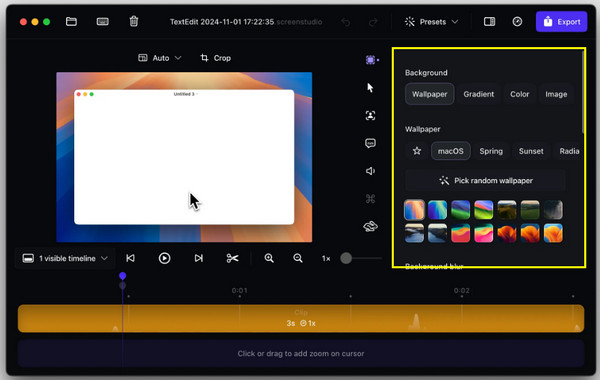The height and width of the screenshot is (380, 600).
Task: Open the Auto aspect ratio dropdown
Action: click(160, 58)
